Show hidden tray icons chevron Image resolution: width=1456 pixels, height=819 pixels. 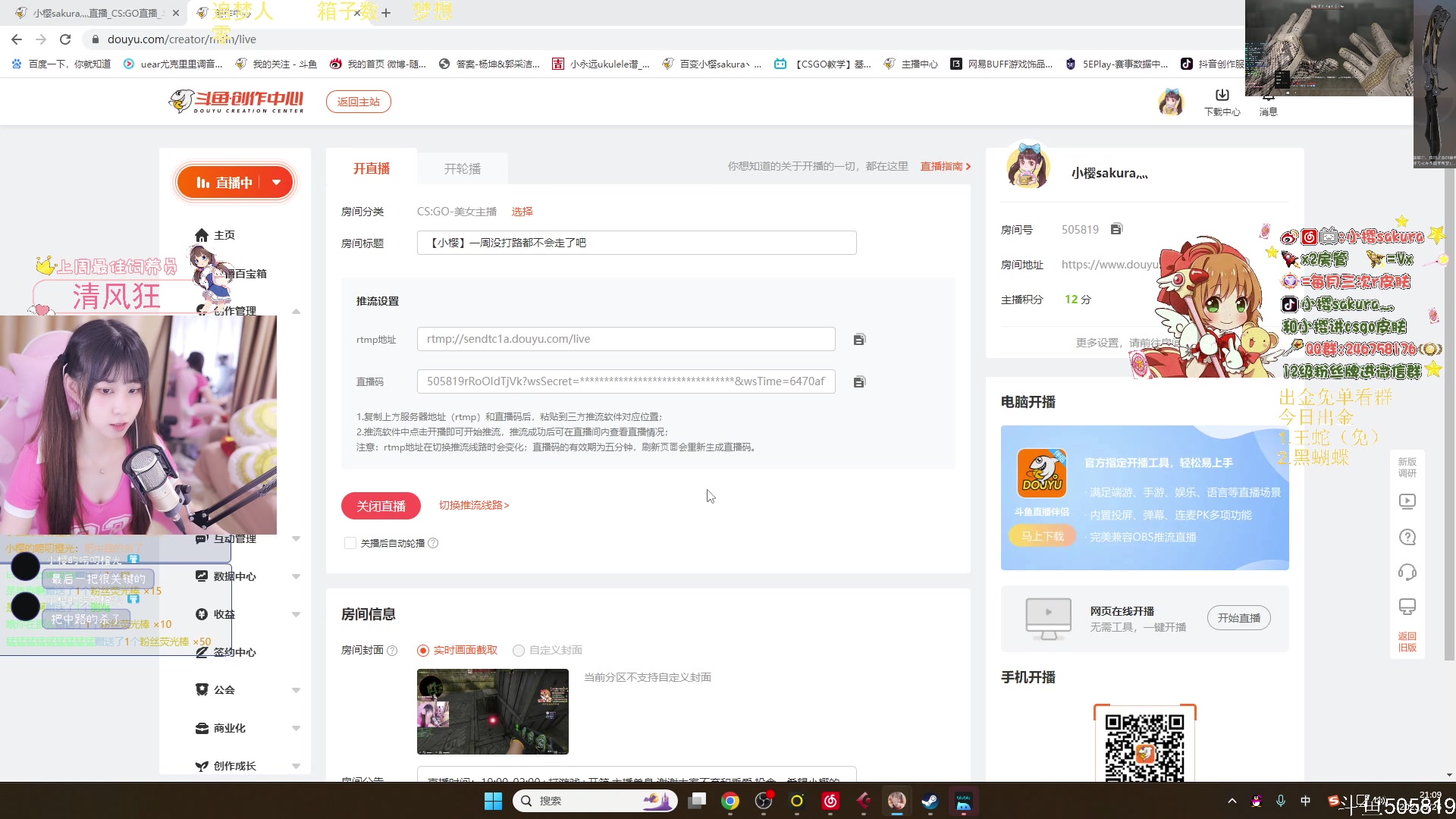pos(1232,801)
